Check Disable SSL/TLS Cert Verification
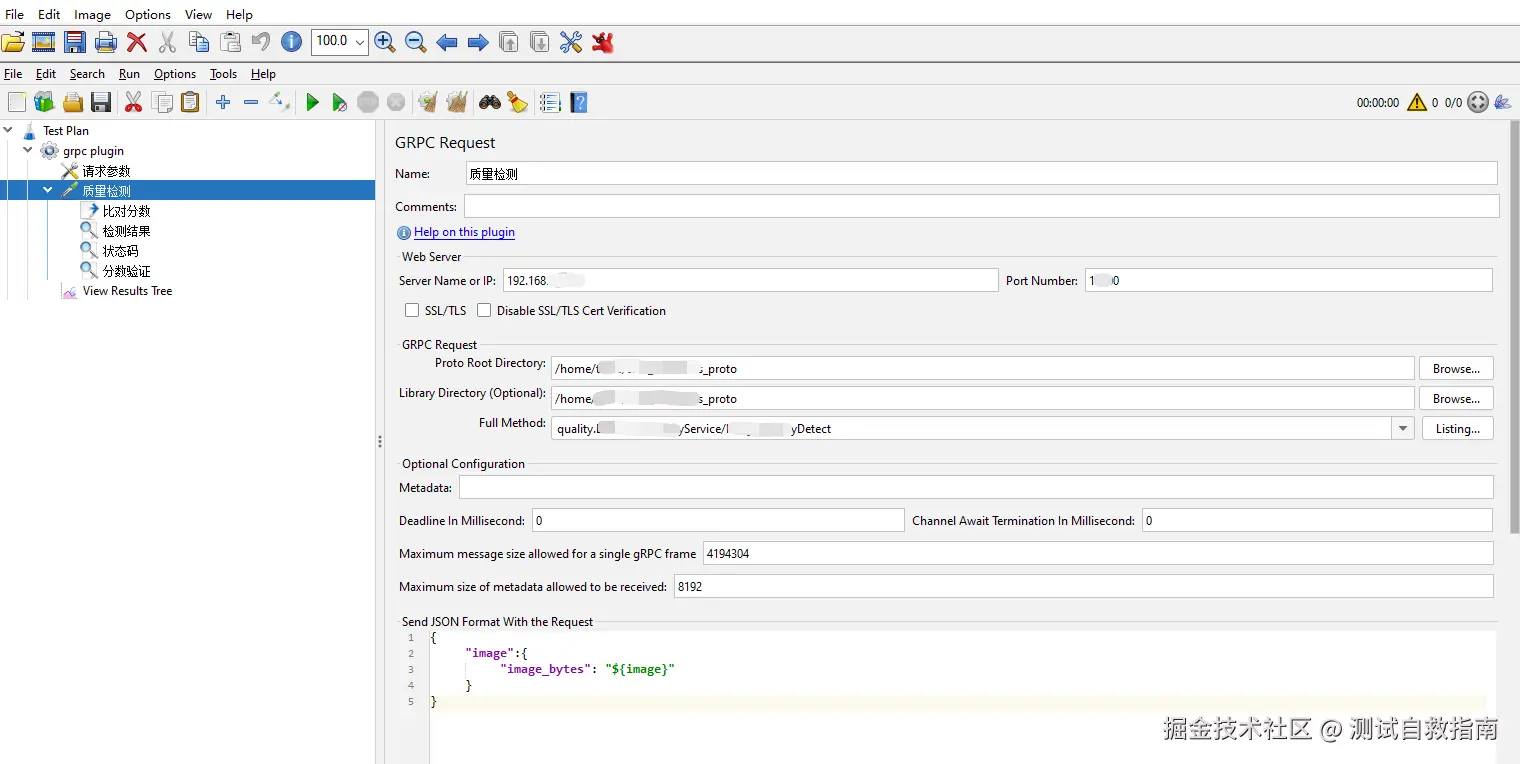The width and height of the screenshot is (1520, 764). 484,311
